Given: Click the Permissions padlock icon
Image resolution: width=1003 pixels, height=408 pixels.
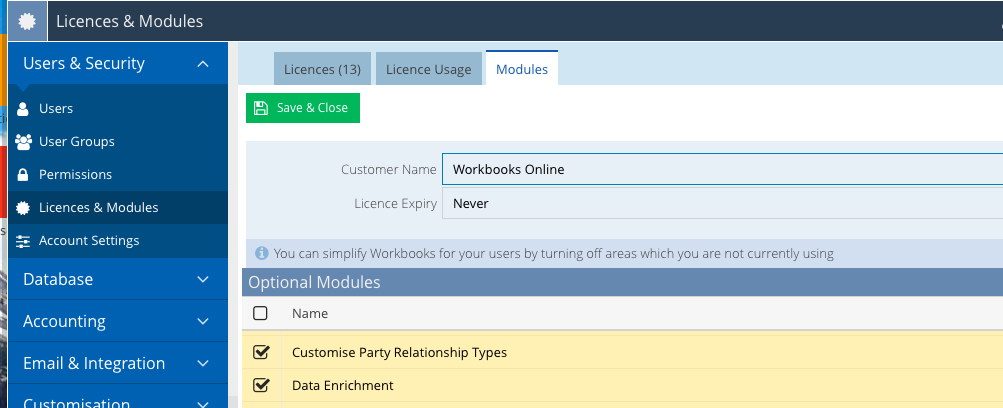Looking at the screenshot, I should click(x=23, y=175).
